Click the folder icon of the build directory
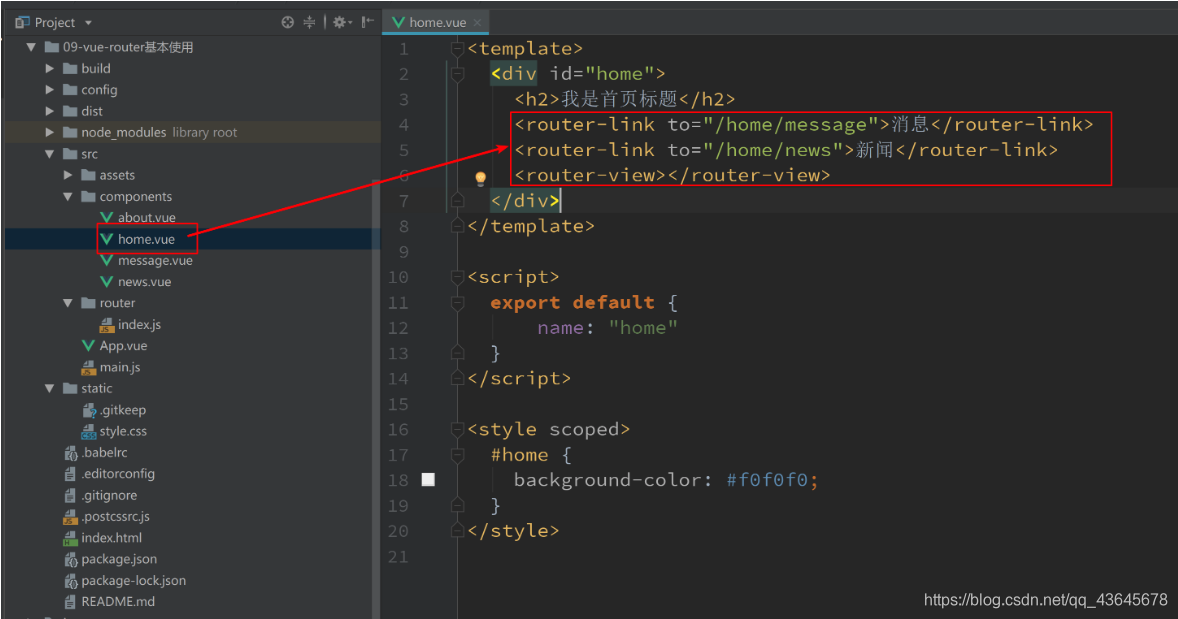 click(x=70, y=68)
